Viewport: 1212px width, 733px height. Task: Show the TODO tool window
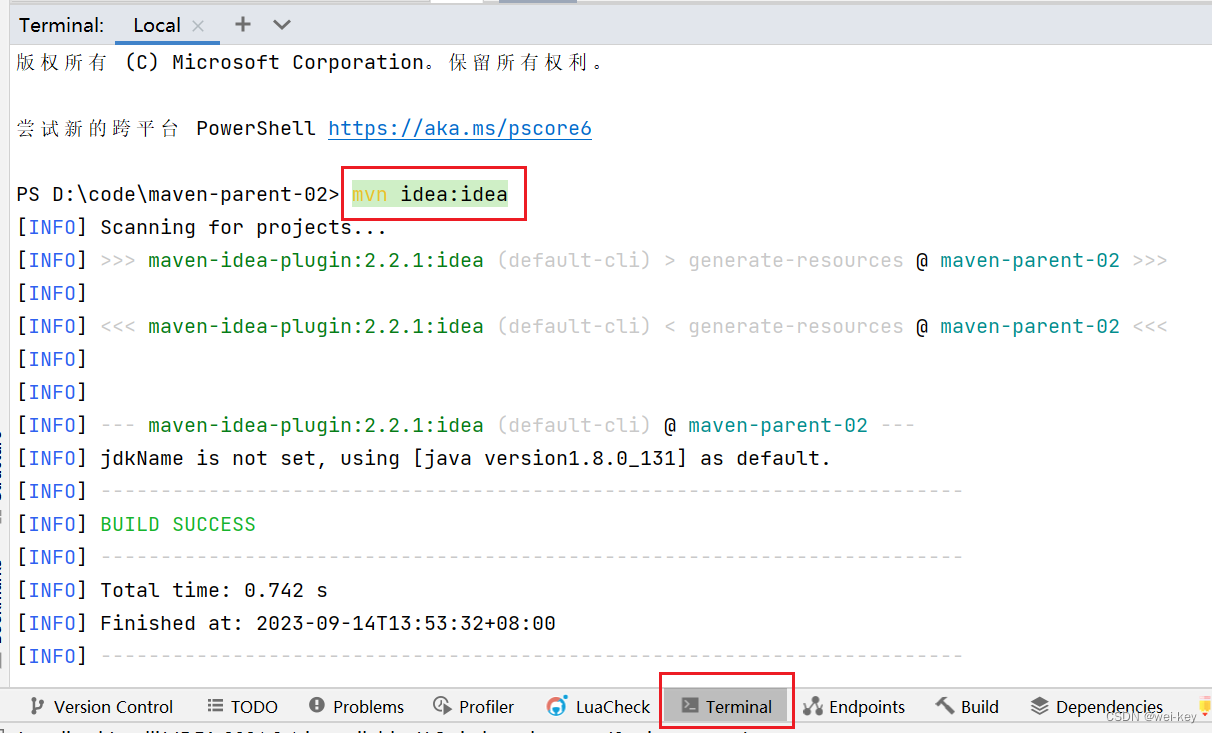click(242, 706)
